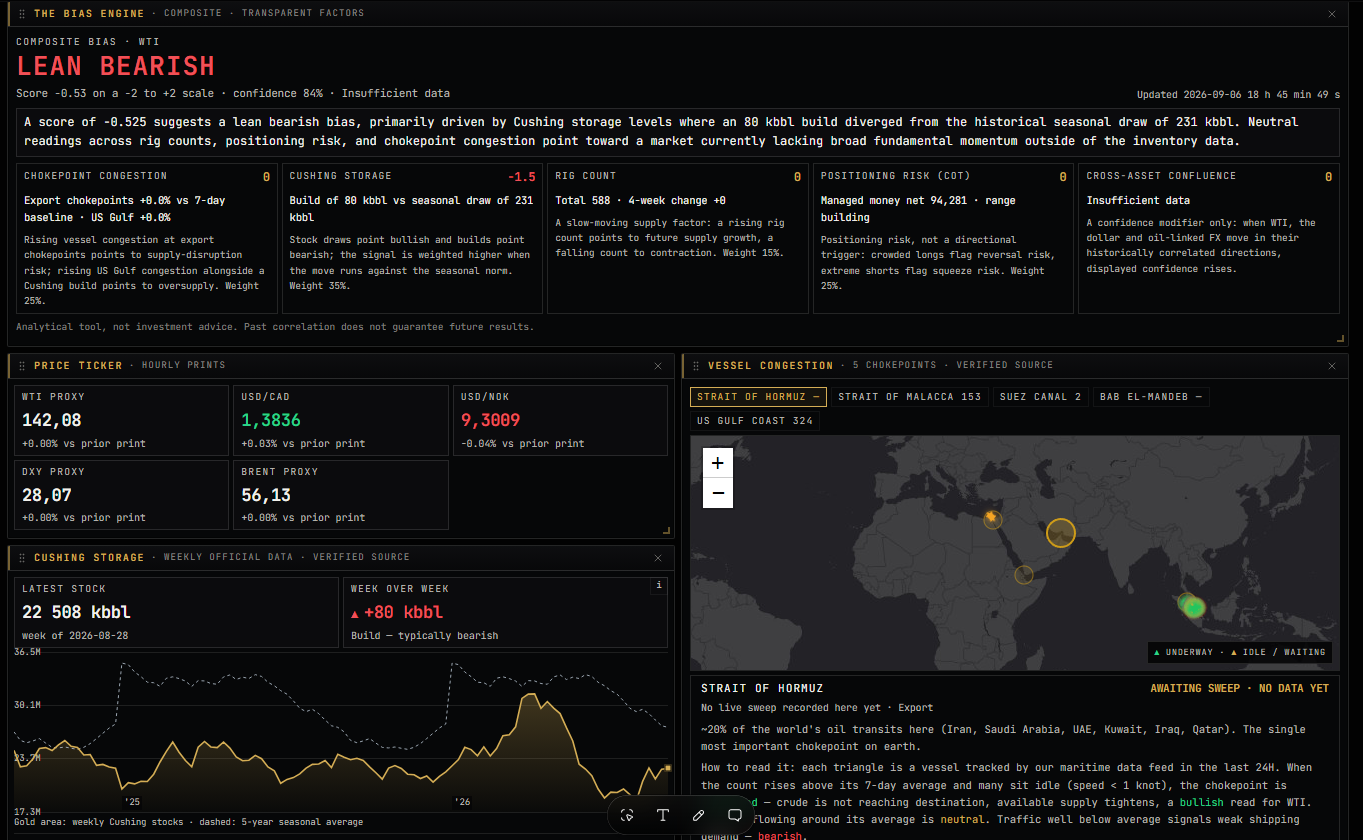Screen dimensions: 1363x840
Task: Open the Cushing Storage factor card
Action: [412, 239]
